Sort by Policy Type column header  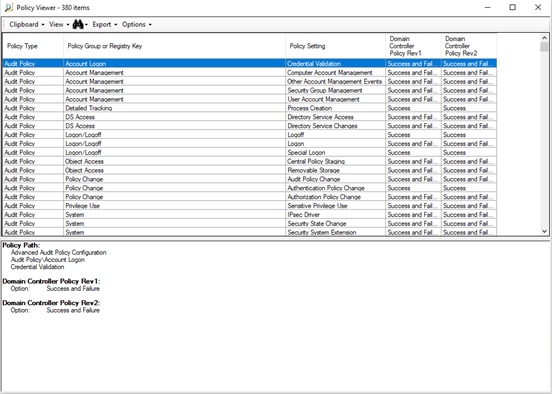(x=33, y=46)
